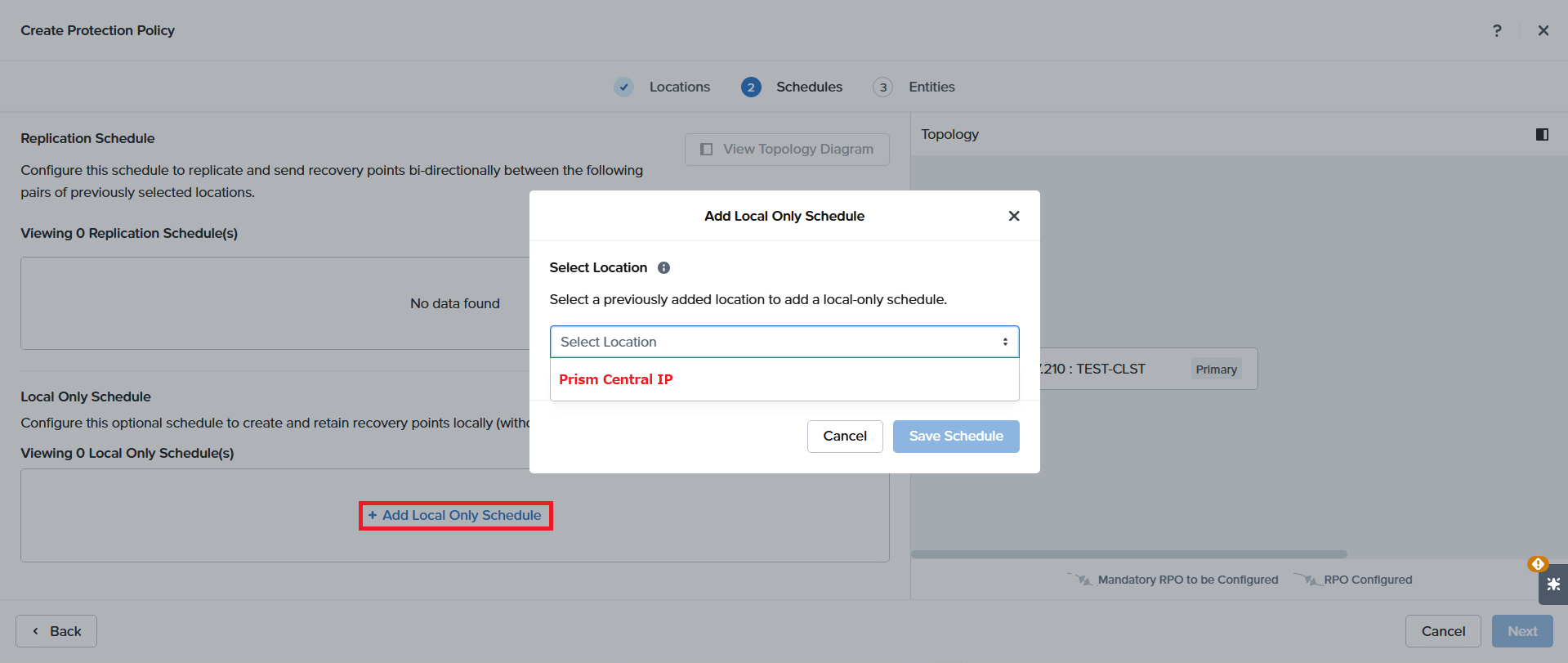The width and height of the screenshot is (1568, 663).
Task: Choose Prism Central IP option
Action: [x=784, y=379]
